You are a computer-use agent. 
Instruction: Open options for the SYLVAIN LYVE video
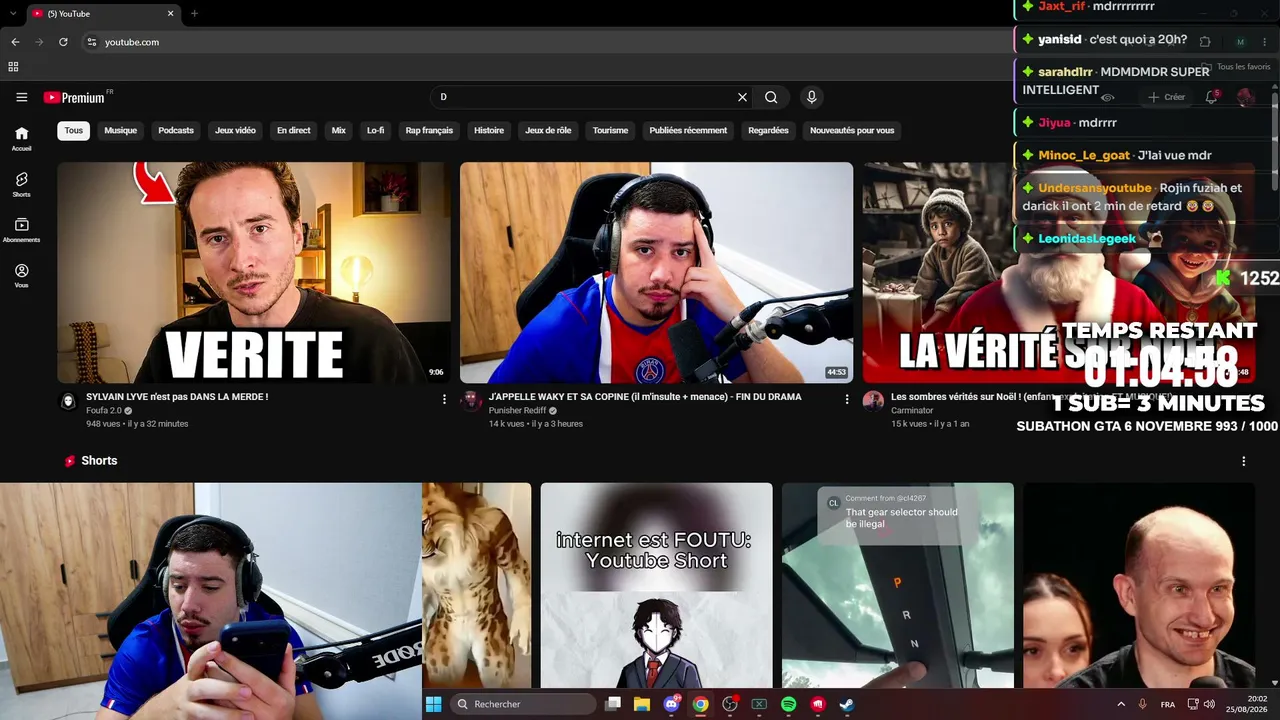(444, 399)
